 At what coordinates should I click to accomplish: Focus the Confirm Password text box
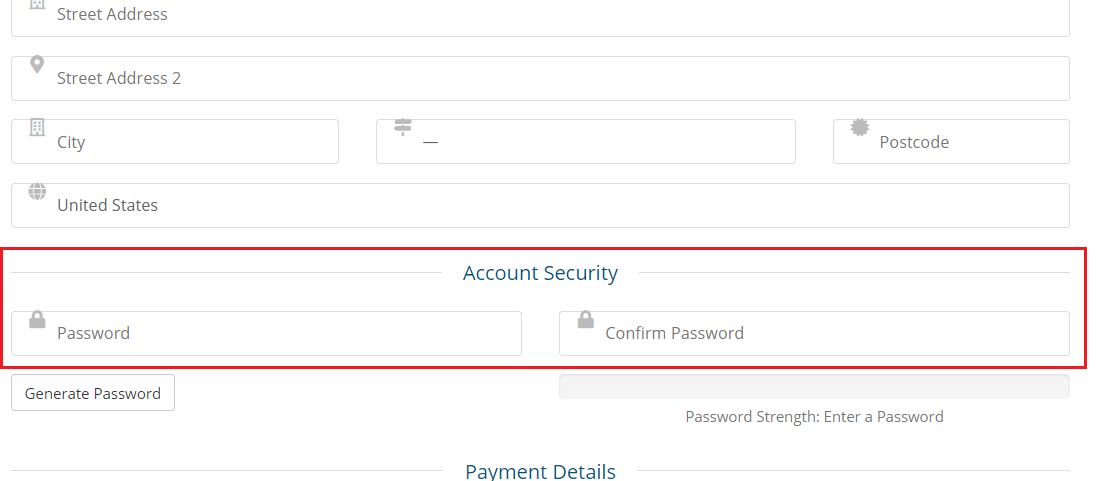[x=814, y=333]
